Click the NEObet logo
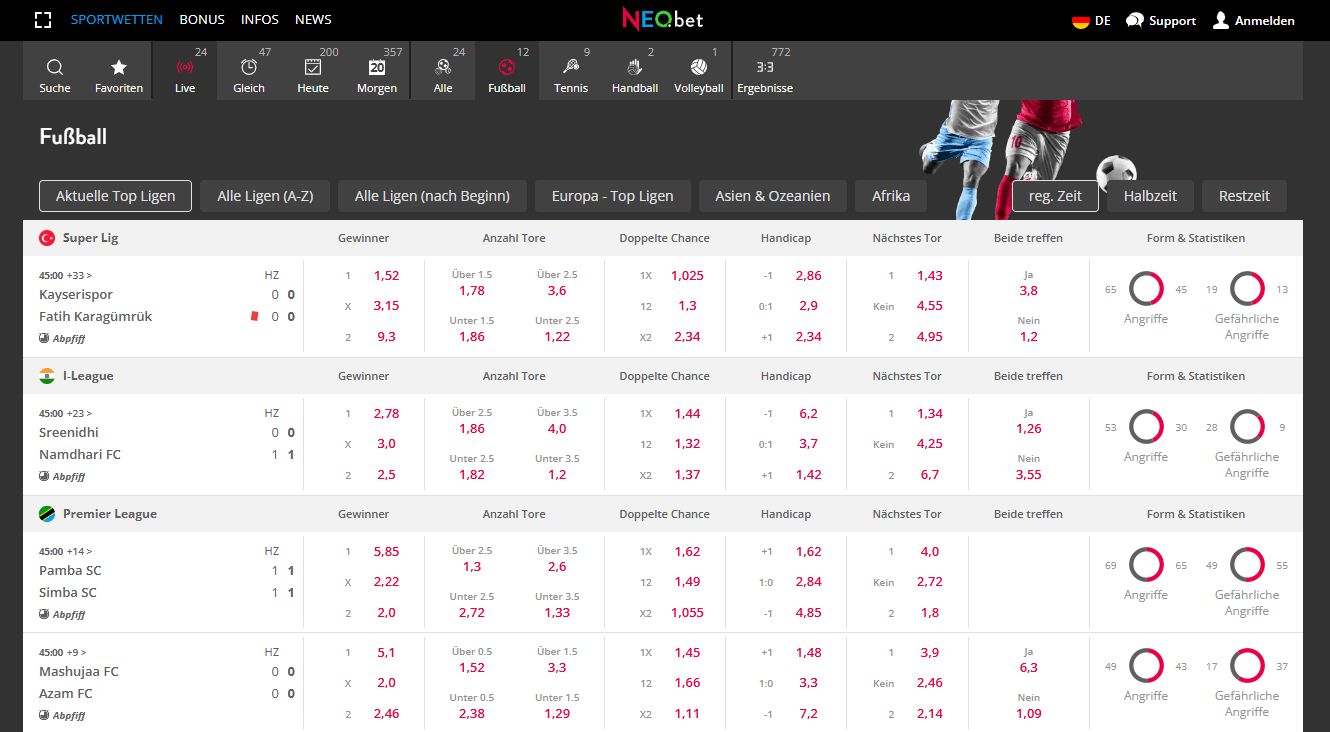Viewport: 1330px width, 732px height. (x=663, y=19)
